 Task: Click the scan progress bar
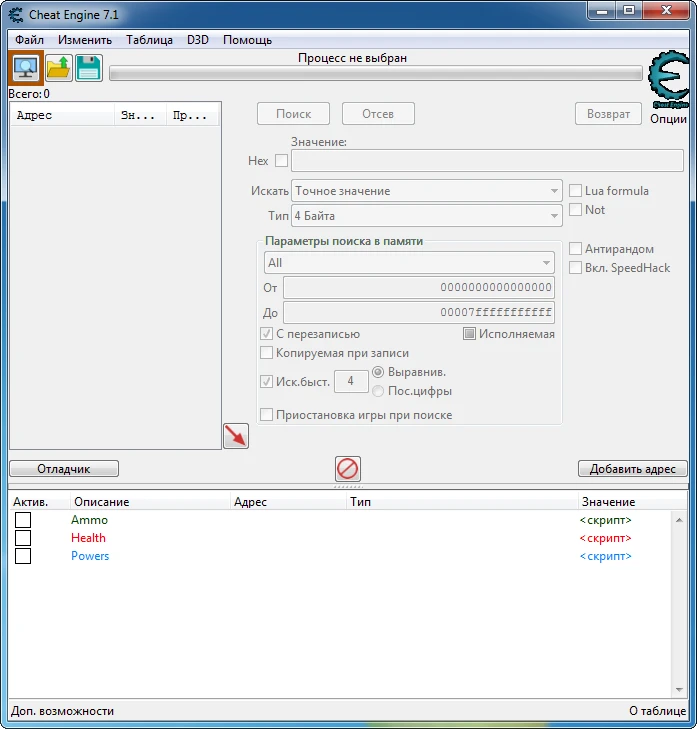coord(376,73)
